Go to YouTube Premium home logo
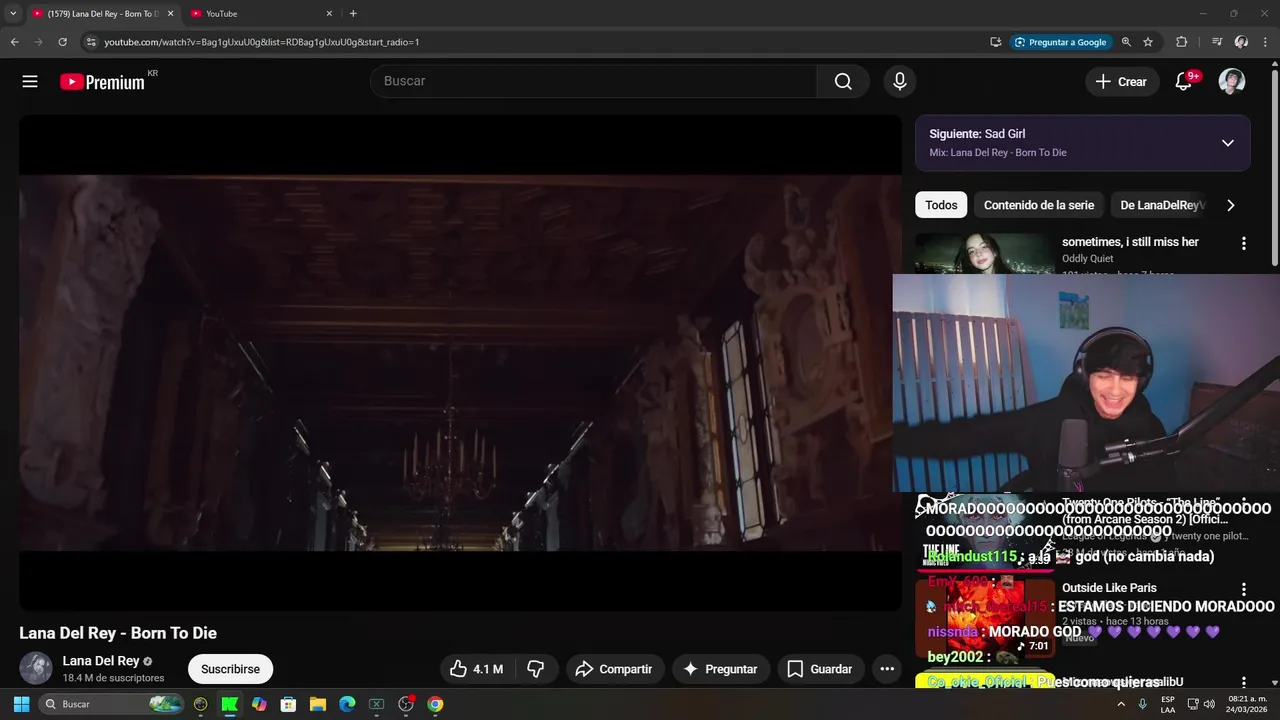The width and height of the screenshot is (1280, 720). [x=103, y=82]
